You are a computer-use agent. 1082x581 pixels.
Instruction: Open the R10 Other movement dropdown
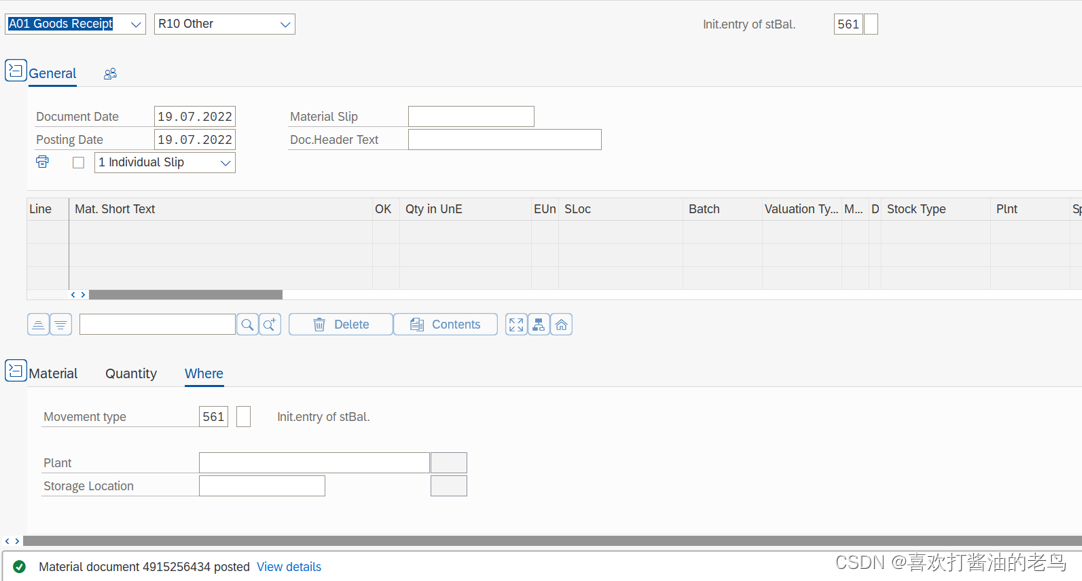[284, 23]
